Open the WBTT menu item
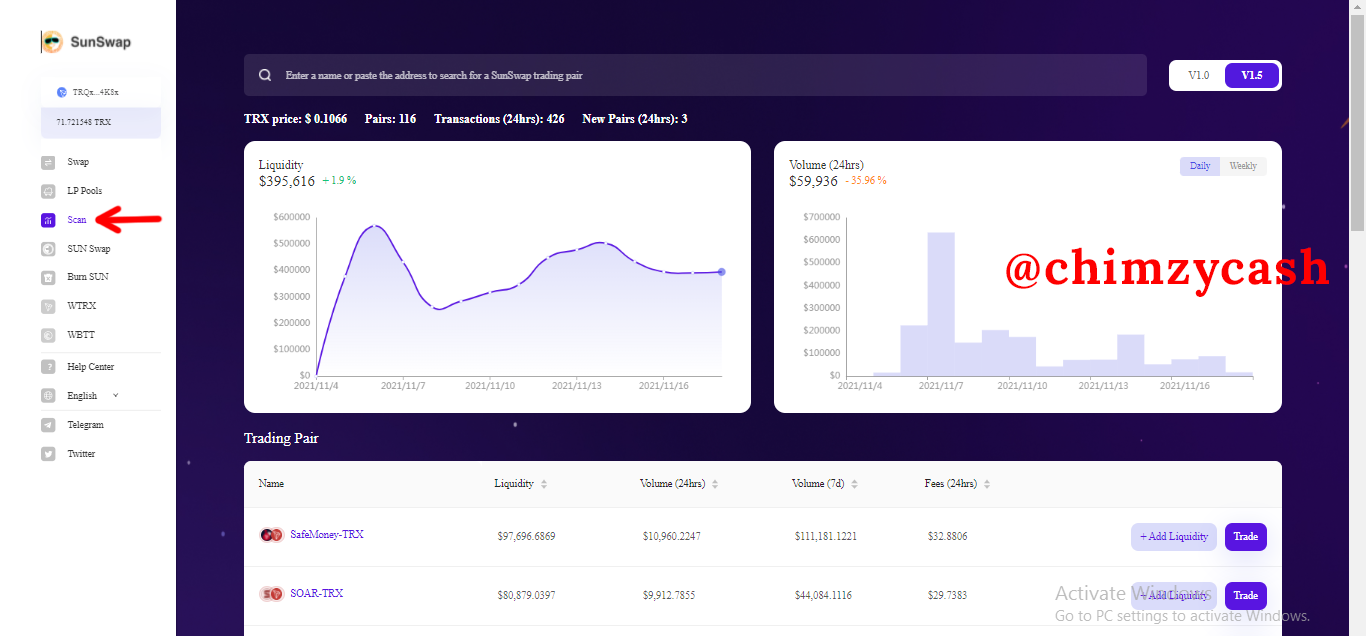1366x636 pixels. click(81, 335)
